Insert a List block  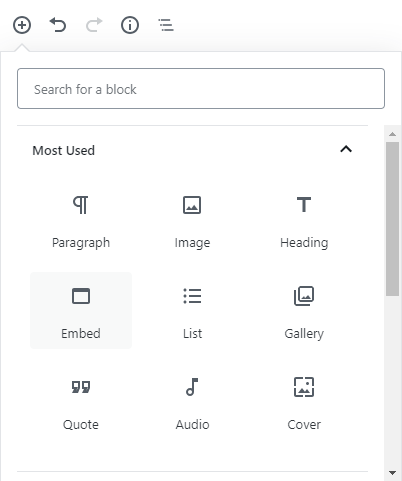pyautogui.click(x=192, y=310)
